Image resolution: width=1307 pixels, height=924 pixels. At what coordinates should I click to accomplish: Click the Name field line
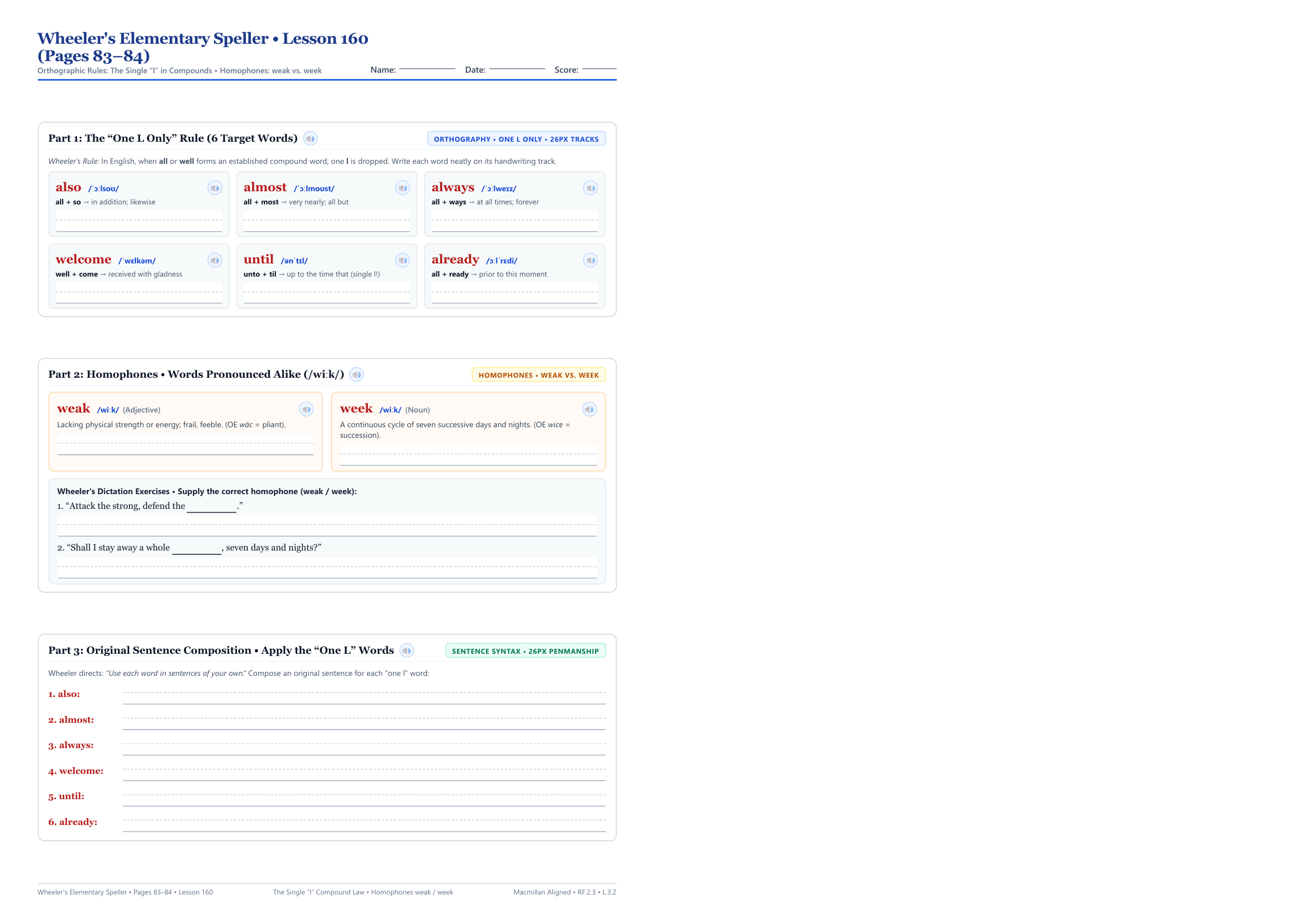pos(427,68)
